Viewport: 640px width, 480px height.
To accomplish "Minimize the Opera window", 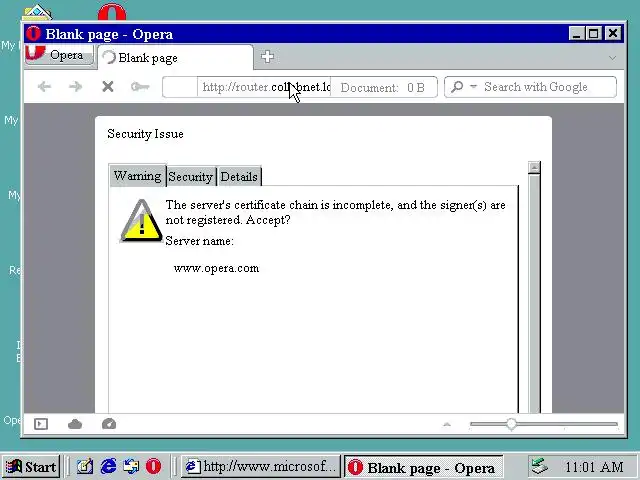I will [x=576, y=33].
